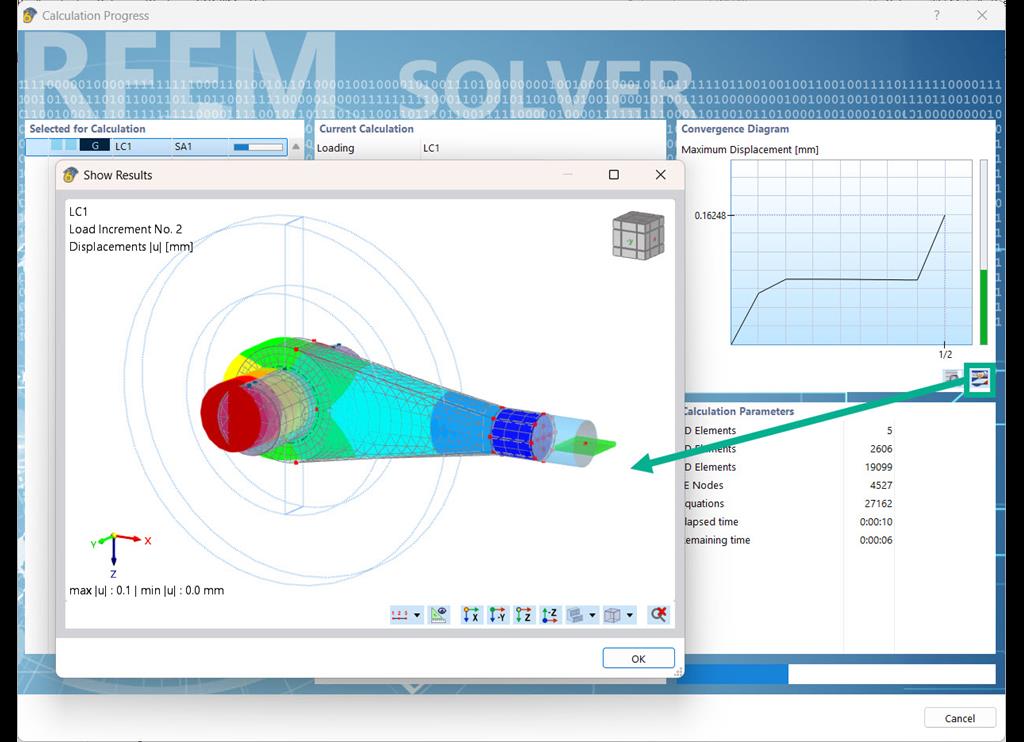Click the 'Displacements |u| [mm]' label
Screen dimensions: 1024x742
pyautogui.click(x=131, y=247)
